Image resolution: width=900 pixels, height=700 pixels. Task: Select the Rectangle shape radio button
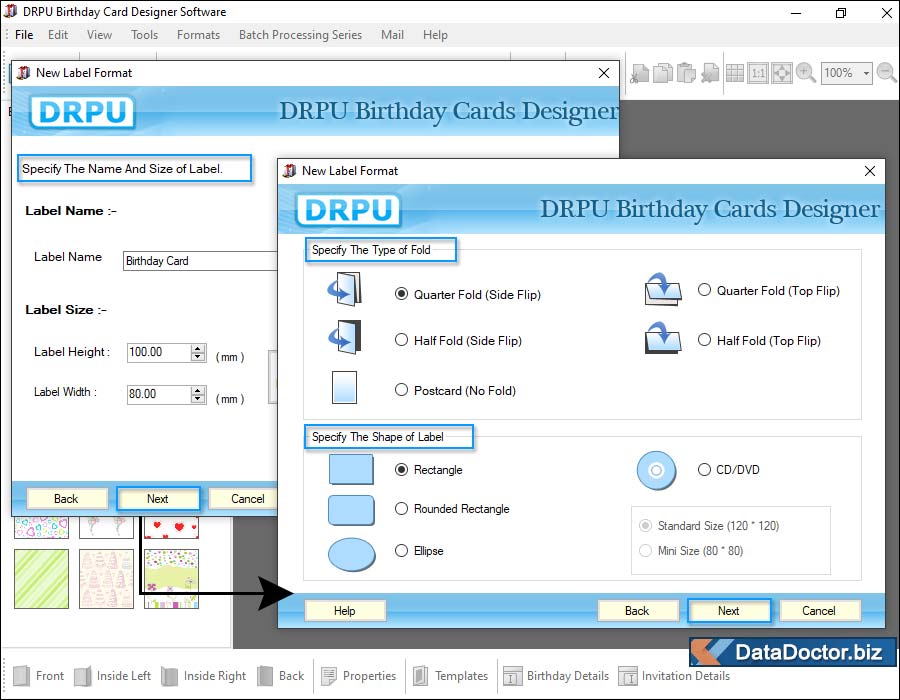(401, 469)
